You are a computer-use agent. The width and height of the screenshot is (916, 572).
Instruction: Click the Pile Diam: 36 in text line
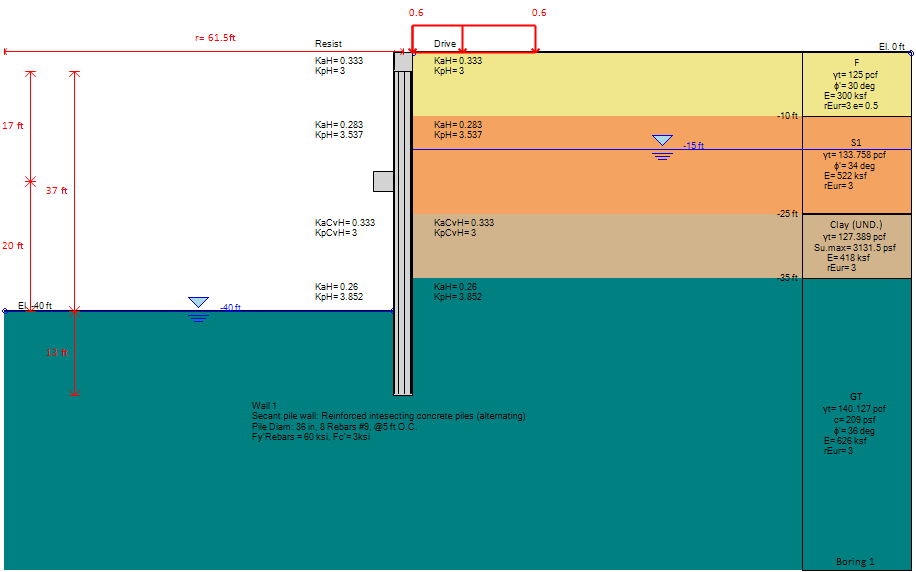click(334, 427)
